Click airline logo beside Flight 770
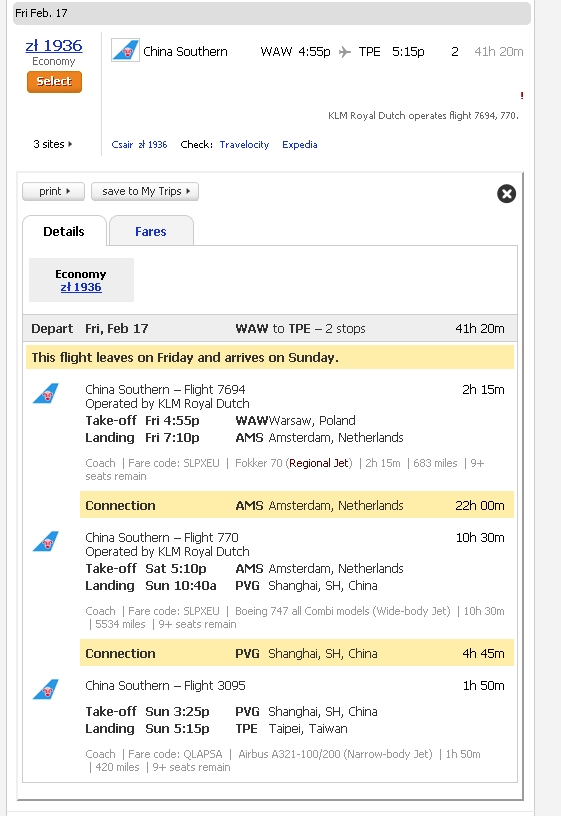The image size is (561, 816). 46,541
